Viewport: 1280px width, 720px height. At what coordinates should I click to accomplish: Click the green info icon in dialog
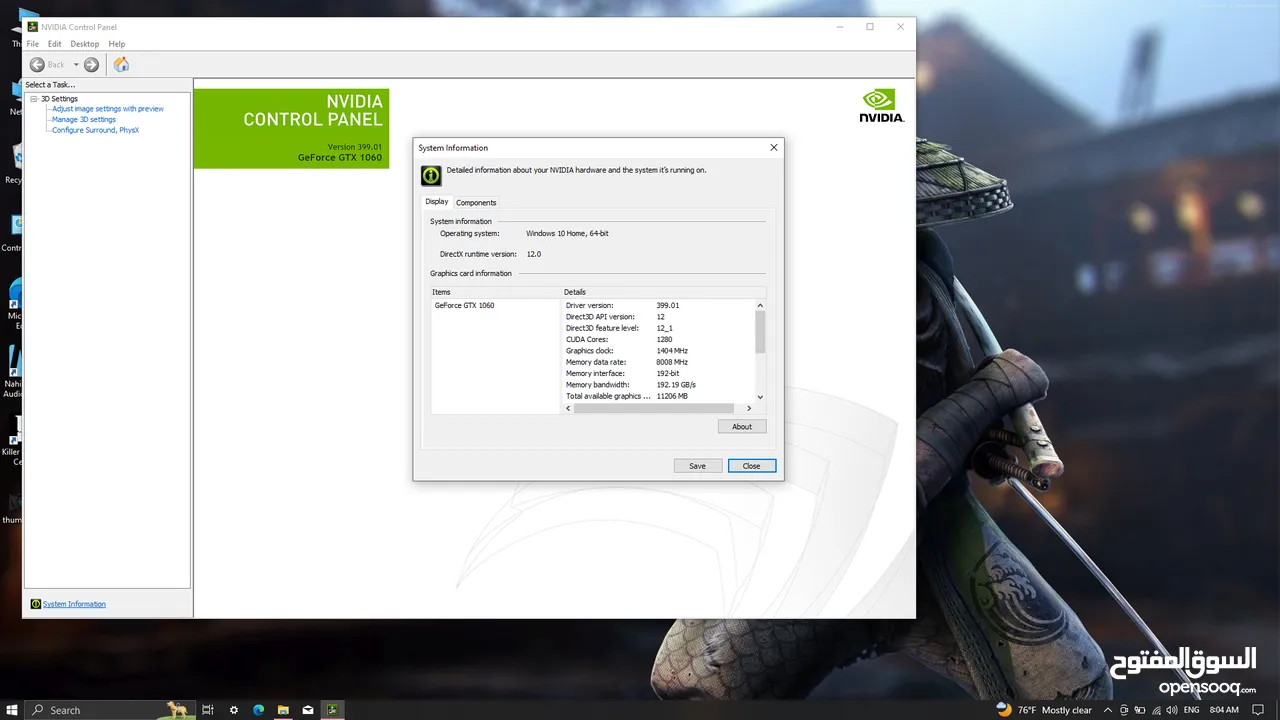click(x=431, y=176)
